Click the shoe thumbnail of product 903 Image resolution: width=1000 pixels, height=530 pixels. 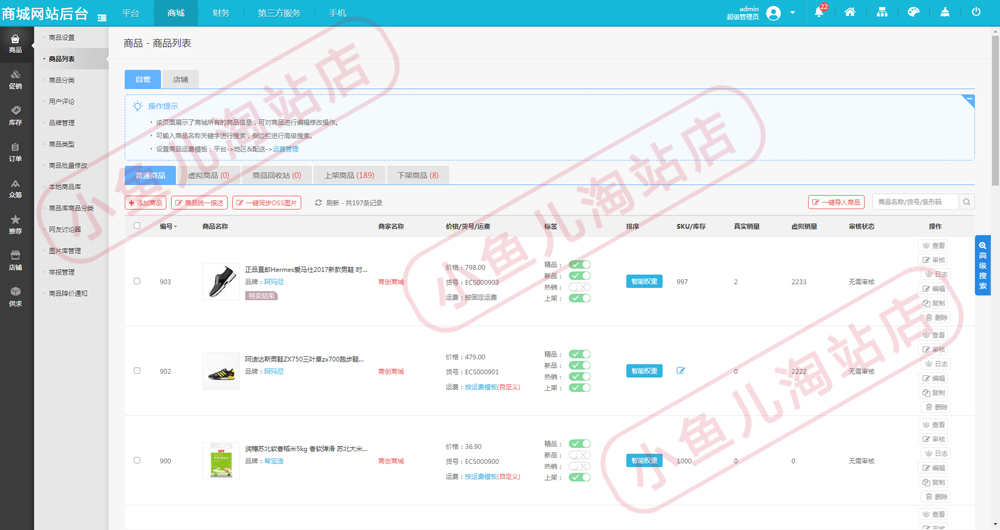(221, 281)
